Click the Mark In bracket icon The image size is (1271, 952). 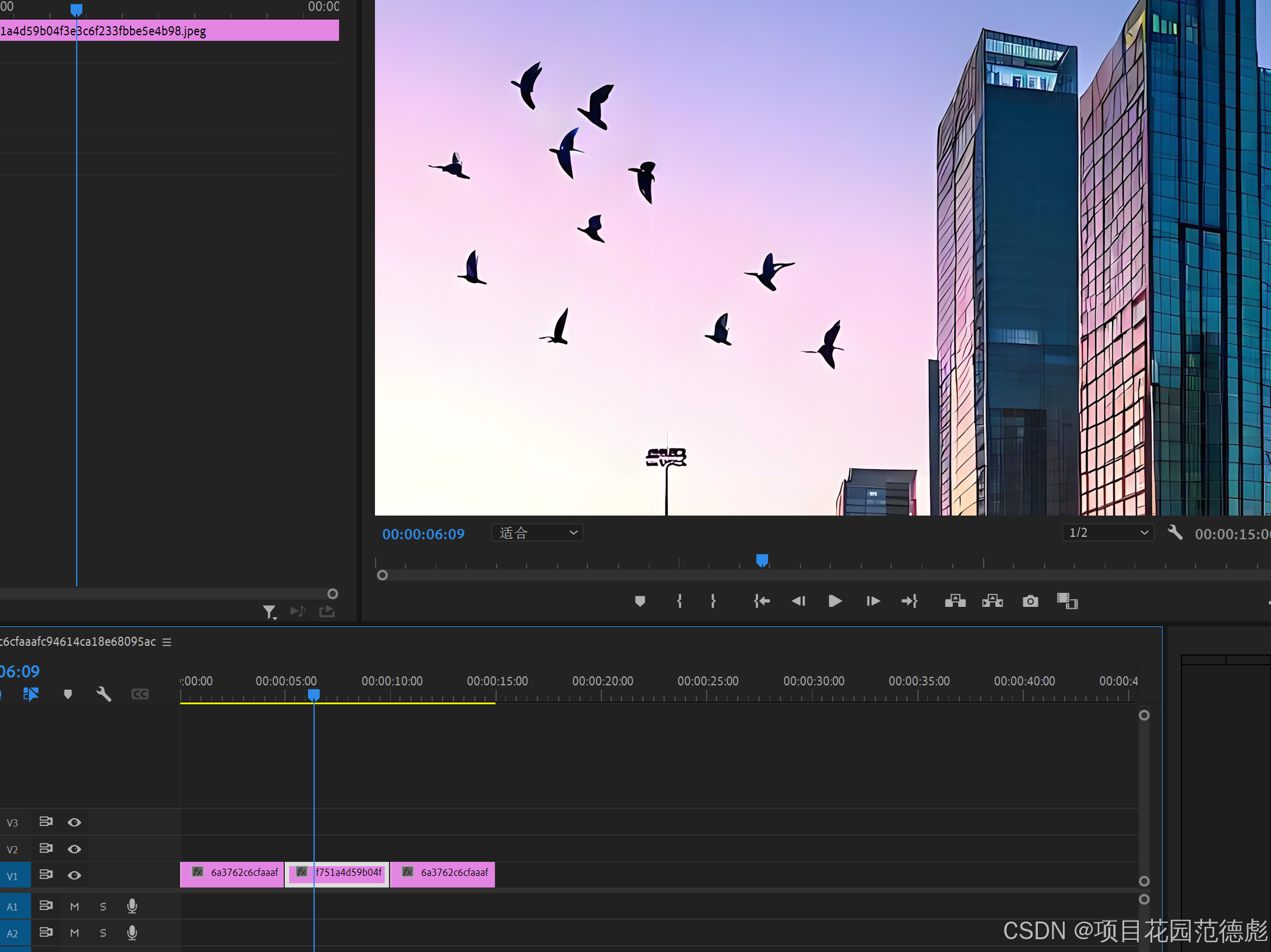[679, 601]
